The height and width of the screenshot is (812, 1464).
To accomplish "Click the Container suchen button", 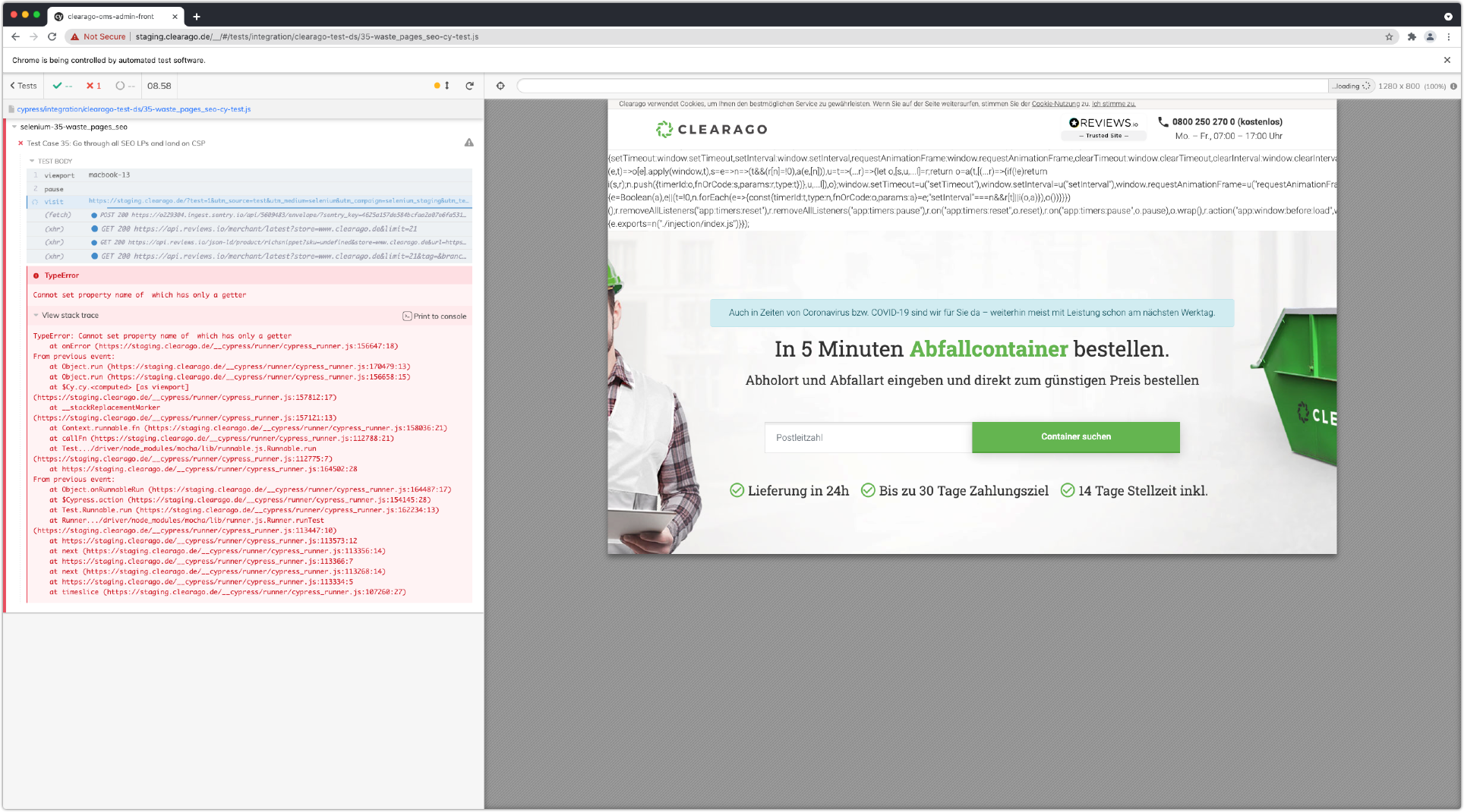I will [x=1075, y=436].
